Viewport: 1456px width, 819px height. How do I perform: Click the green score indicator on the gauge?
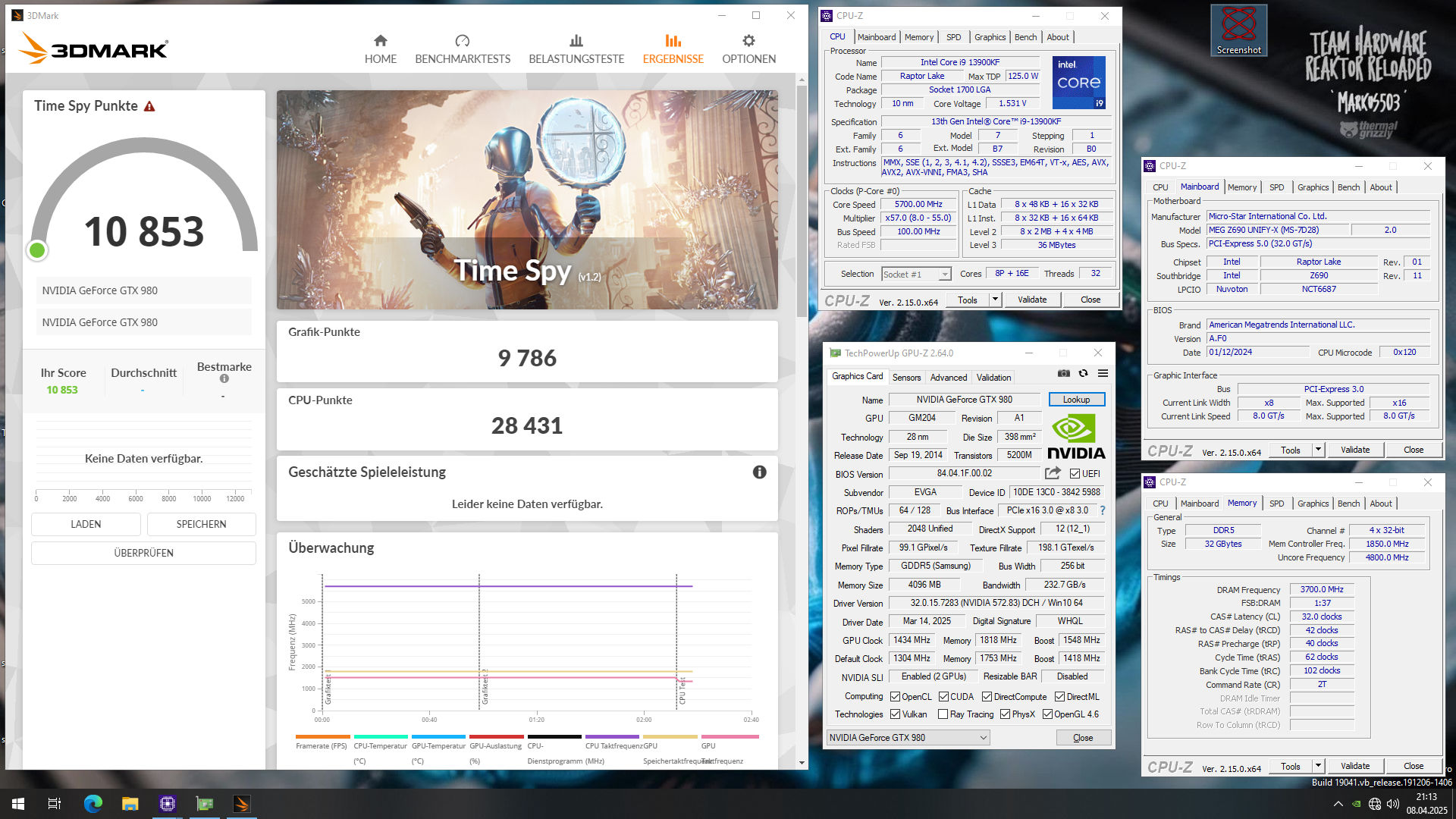[36, 250]
